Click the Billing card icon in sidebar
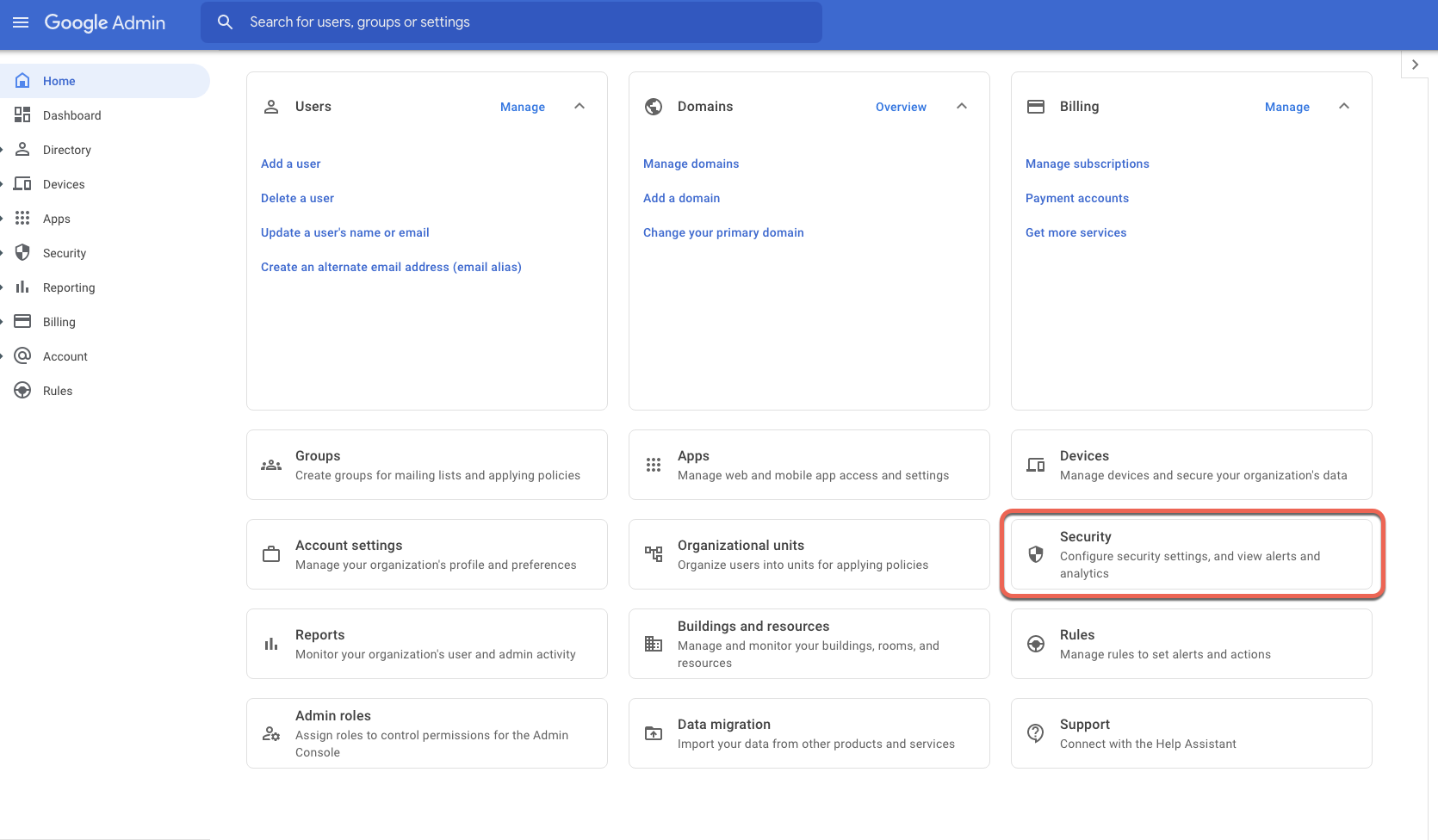The height and width of the screenshot is (840, 1438). 22,322
